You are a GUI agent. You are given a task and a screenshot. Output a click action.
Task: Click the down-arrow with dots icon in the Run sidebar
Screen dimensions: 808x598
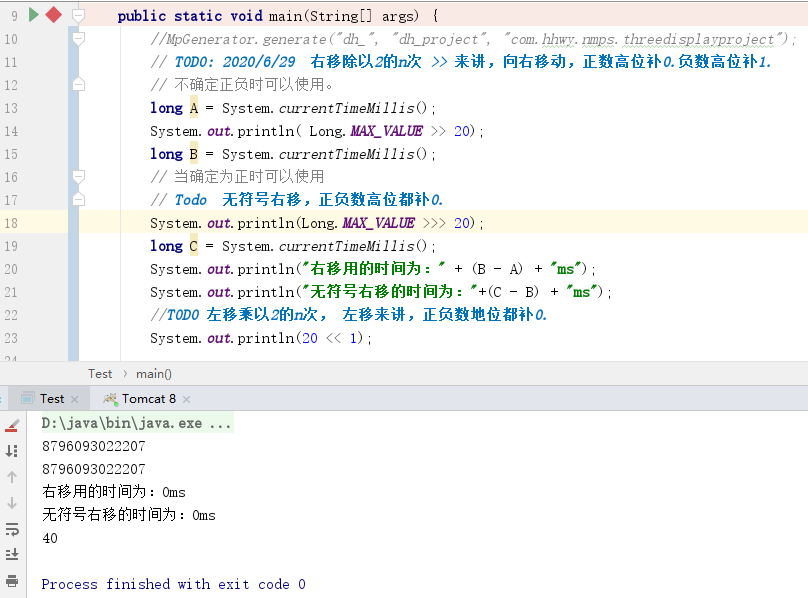coord(12,451)
